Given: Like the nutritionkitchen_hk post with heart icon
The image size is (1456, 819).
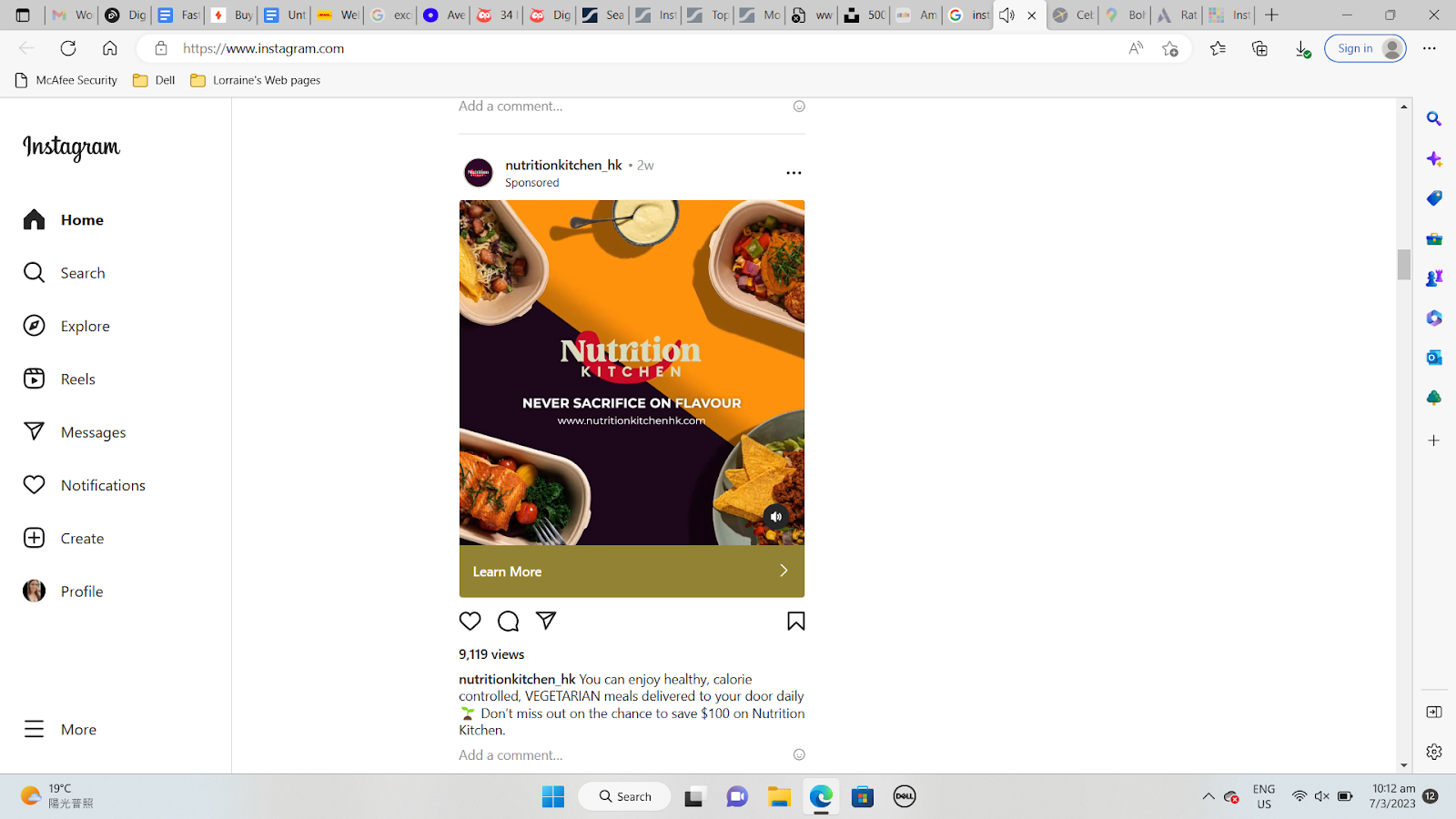Looking at the screenshot, I should (470, 622).
